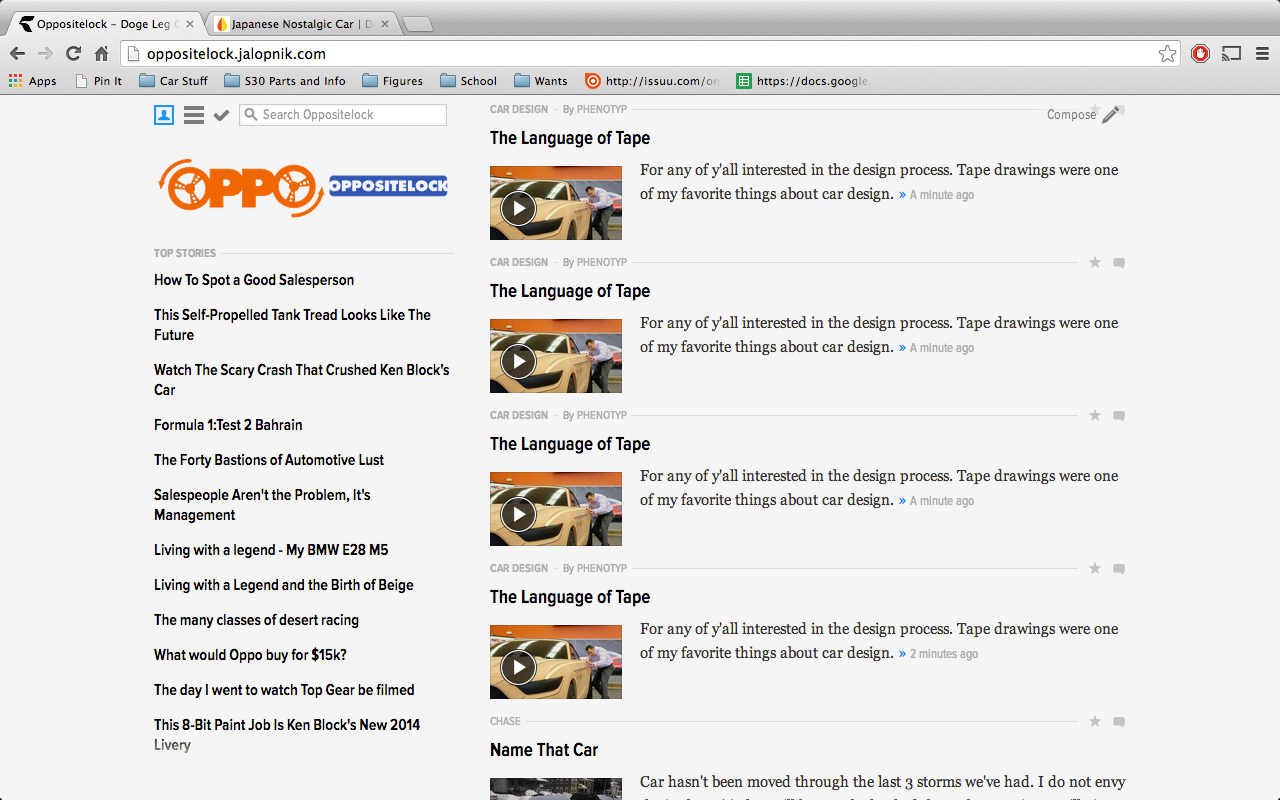
Task: Open the three-line list view icon
Action: [194, 115]
